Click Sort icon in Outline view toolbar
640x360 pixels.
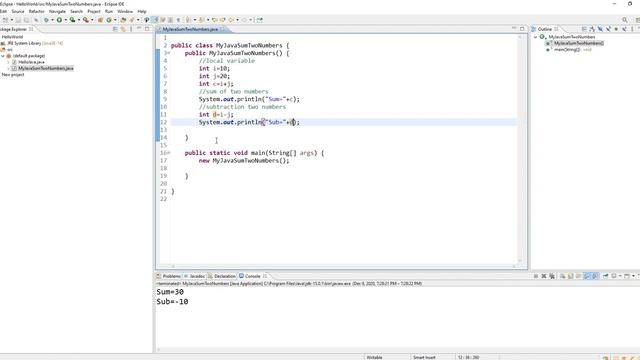(x=592, y=29)
